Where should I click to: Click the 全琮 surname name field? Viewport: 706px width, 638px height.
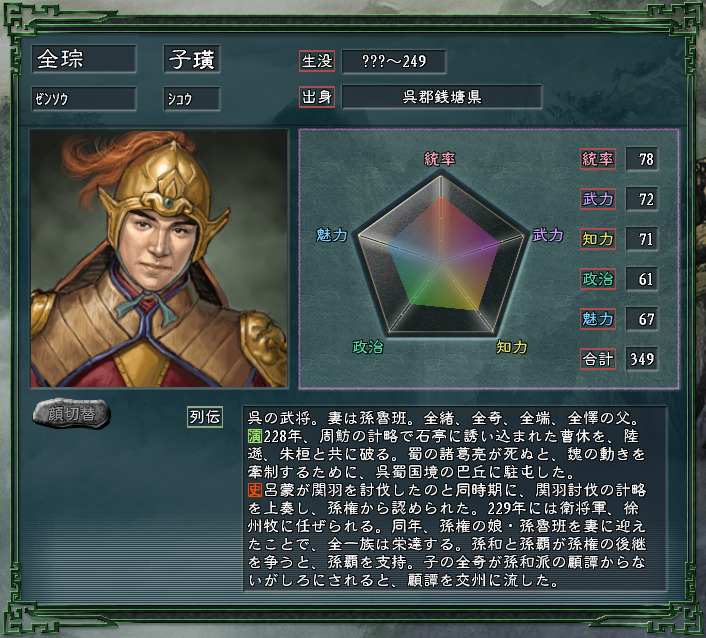tap(84, 59)
